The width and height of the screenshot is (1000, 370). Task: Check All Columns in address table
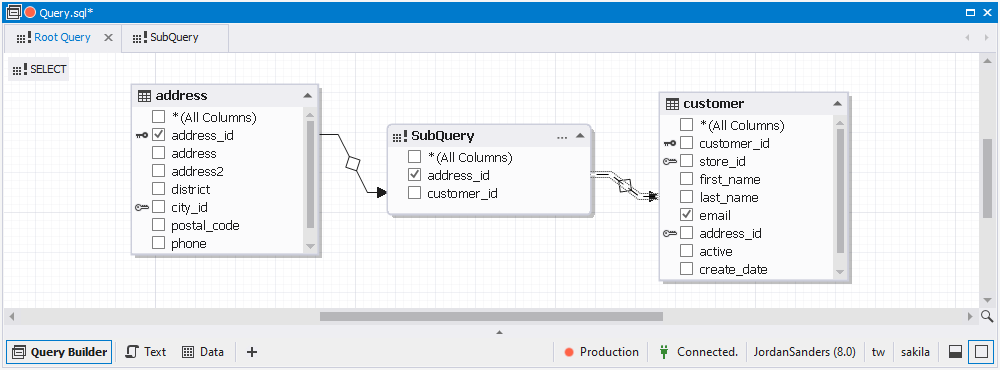click(158, 117)
